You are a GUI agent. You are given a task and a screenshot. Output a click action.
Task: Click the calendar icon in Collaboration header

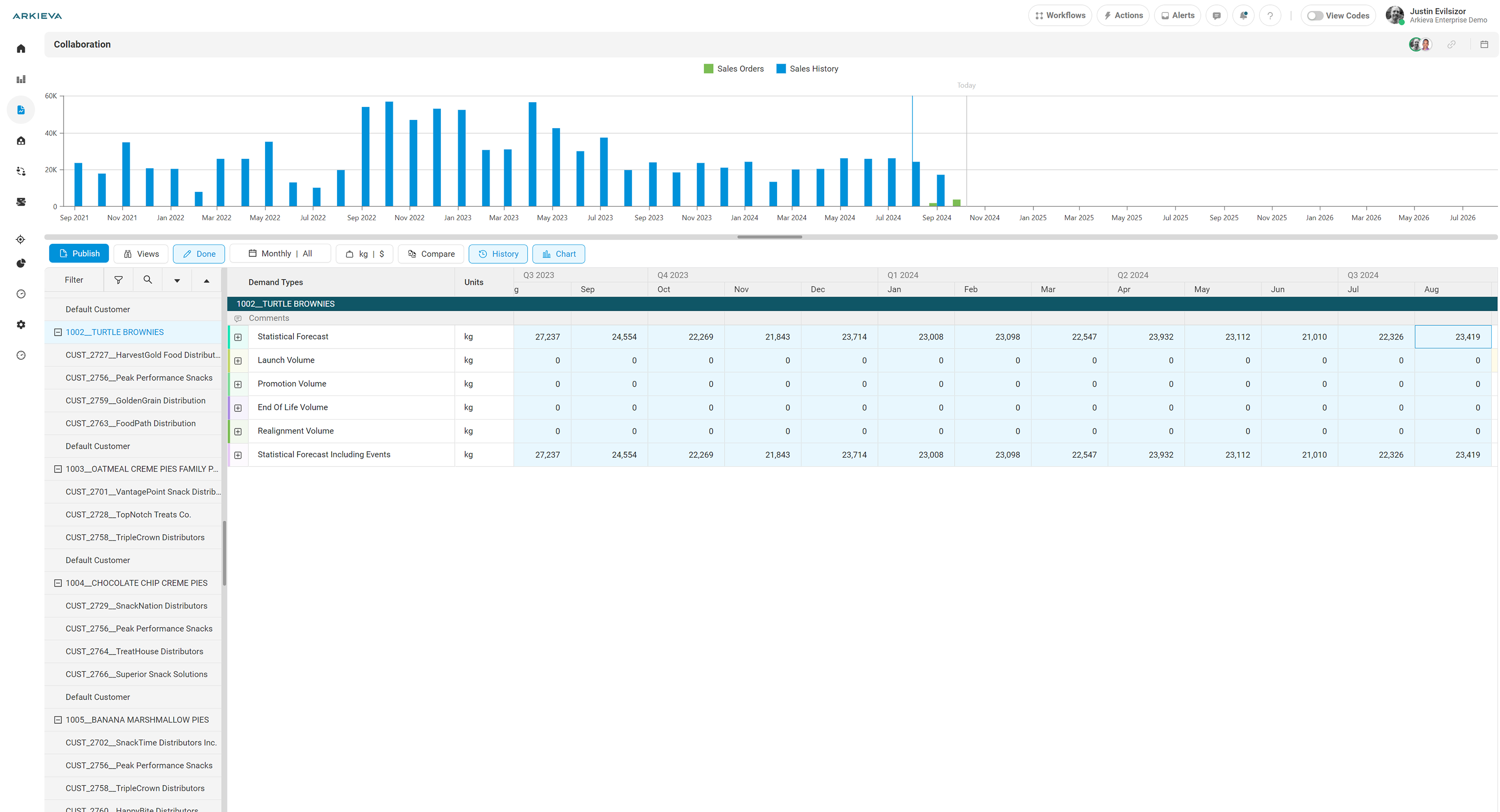pos(1484,44)
